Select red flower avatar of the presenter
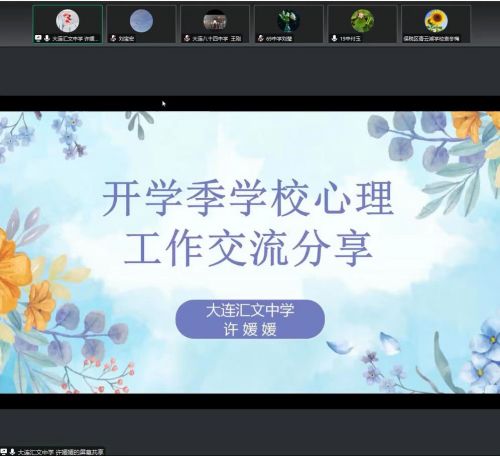The image size is (500, 456). pos(68,20)
